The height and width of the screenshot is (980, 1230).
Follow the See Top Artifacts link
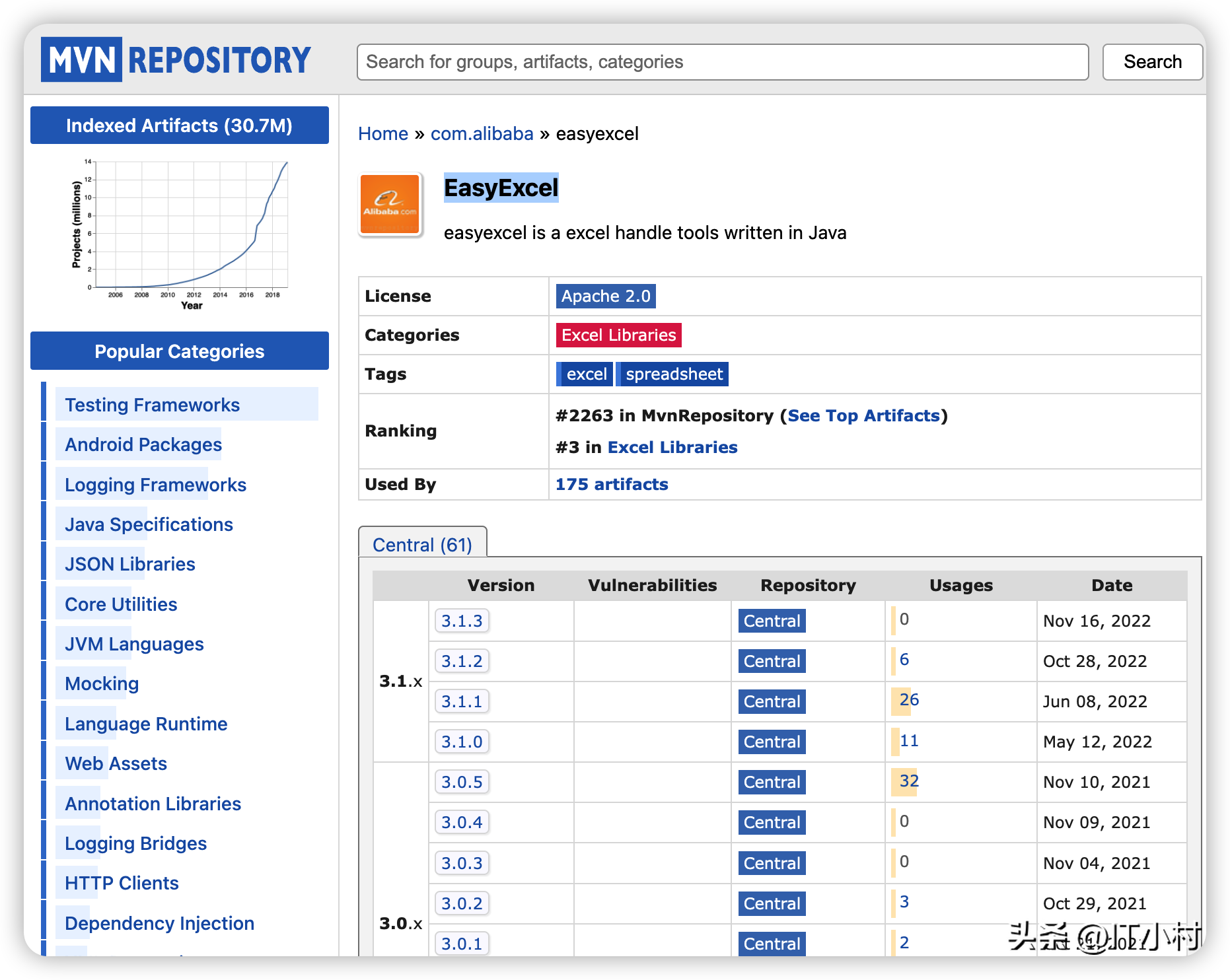click(x=864, y=416)
